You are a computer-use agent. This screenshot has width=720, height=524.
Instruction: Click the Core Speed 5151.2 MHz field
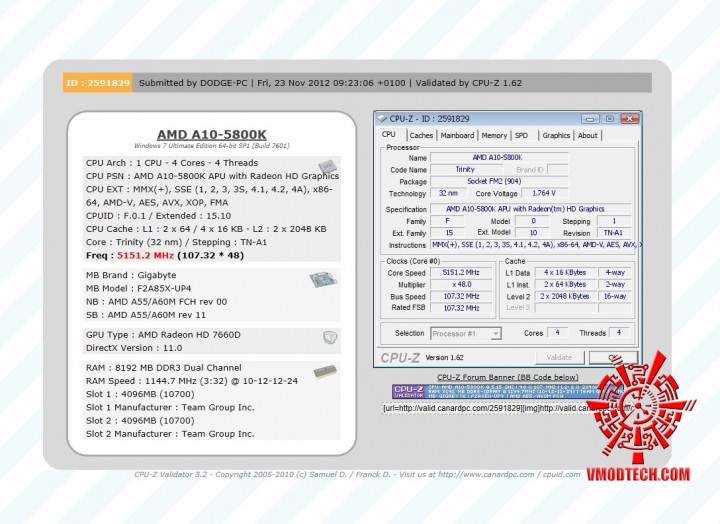[x=461, y=272]
